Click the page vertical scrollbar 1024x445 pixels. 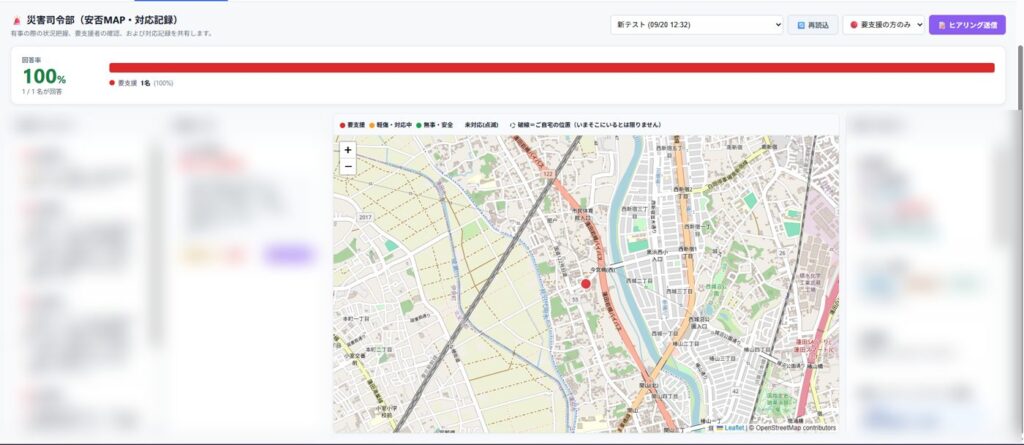1020,77
